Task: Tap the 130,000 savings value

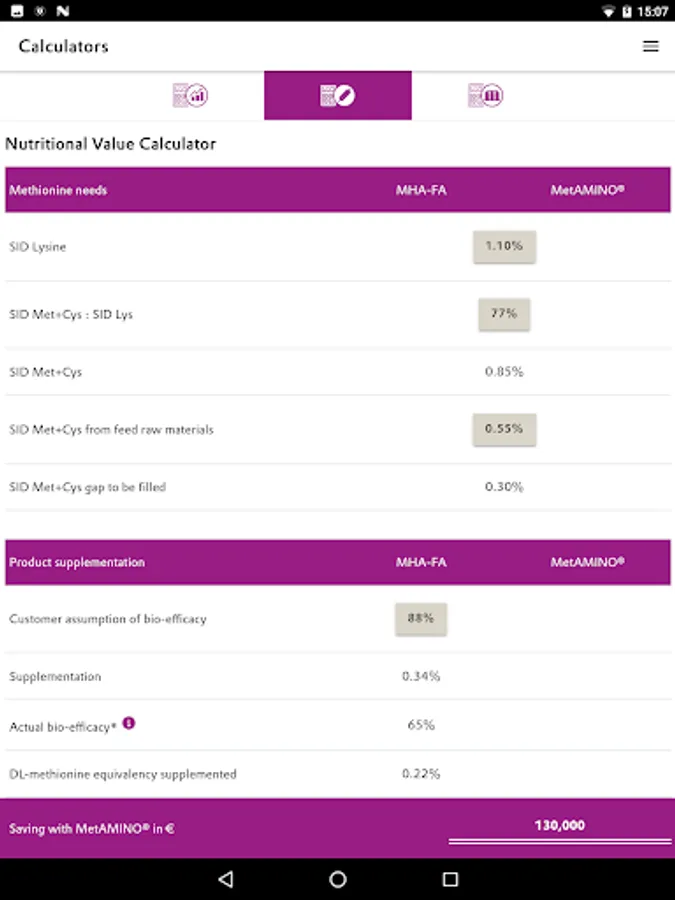Action: coord(559,826)
